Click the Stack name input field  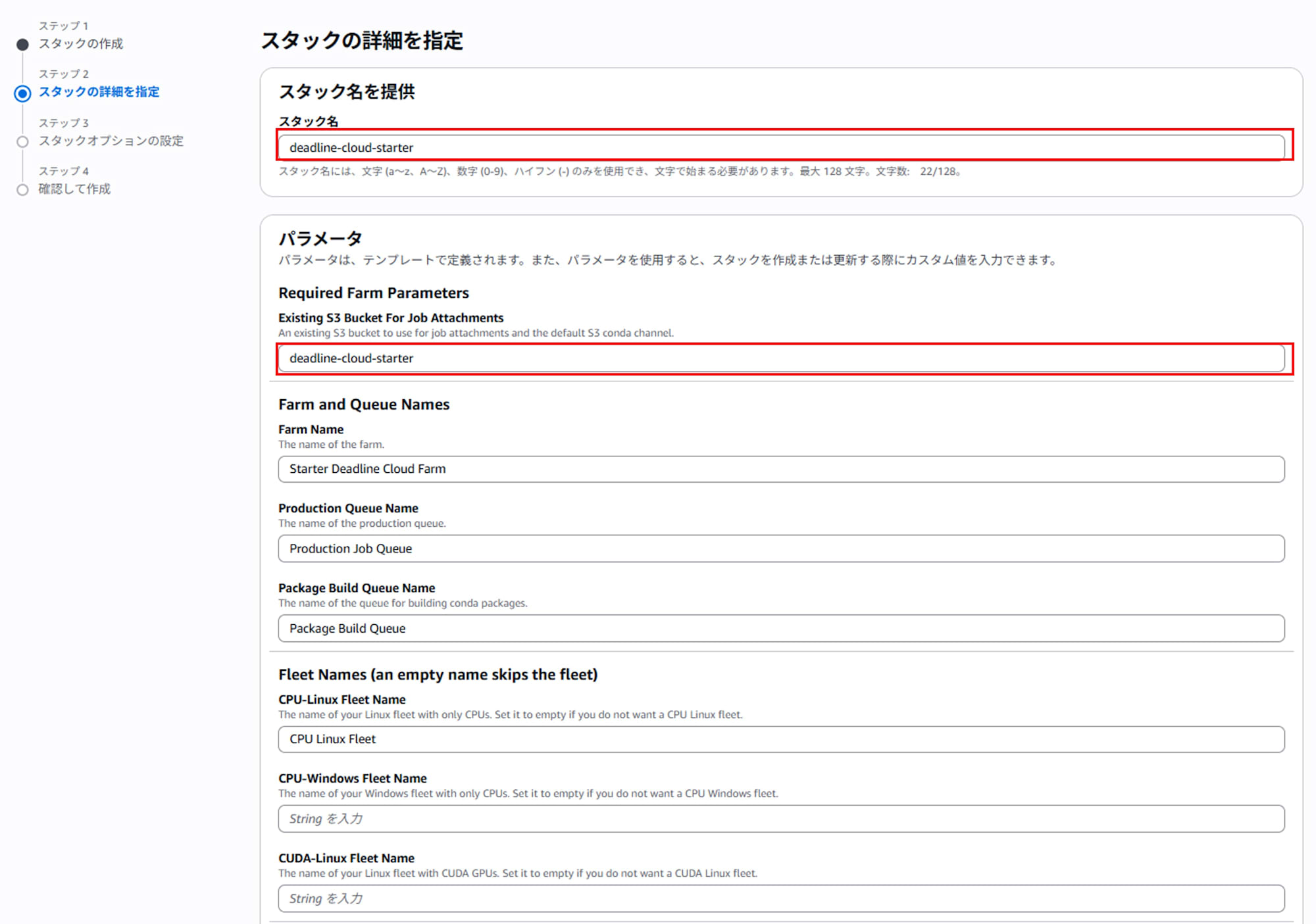click(781, 147)
